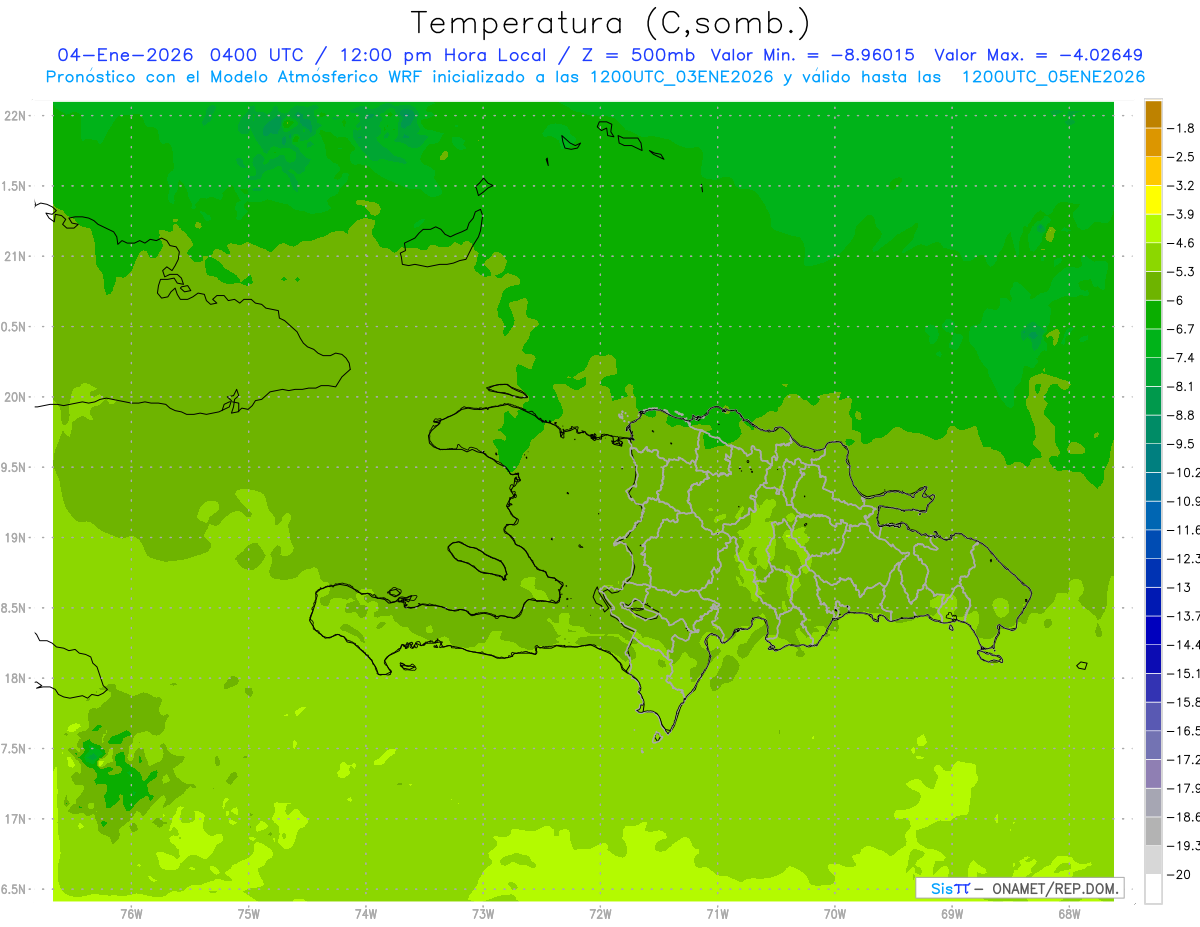The image size is (1200, 927).
Task: Click the '18N' latitude label
Action: (x=15, y=679)
